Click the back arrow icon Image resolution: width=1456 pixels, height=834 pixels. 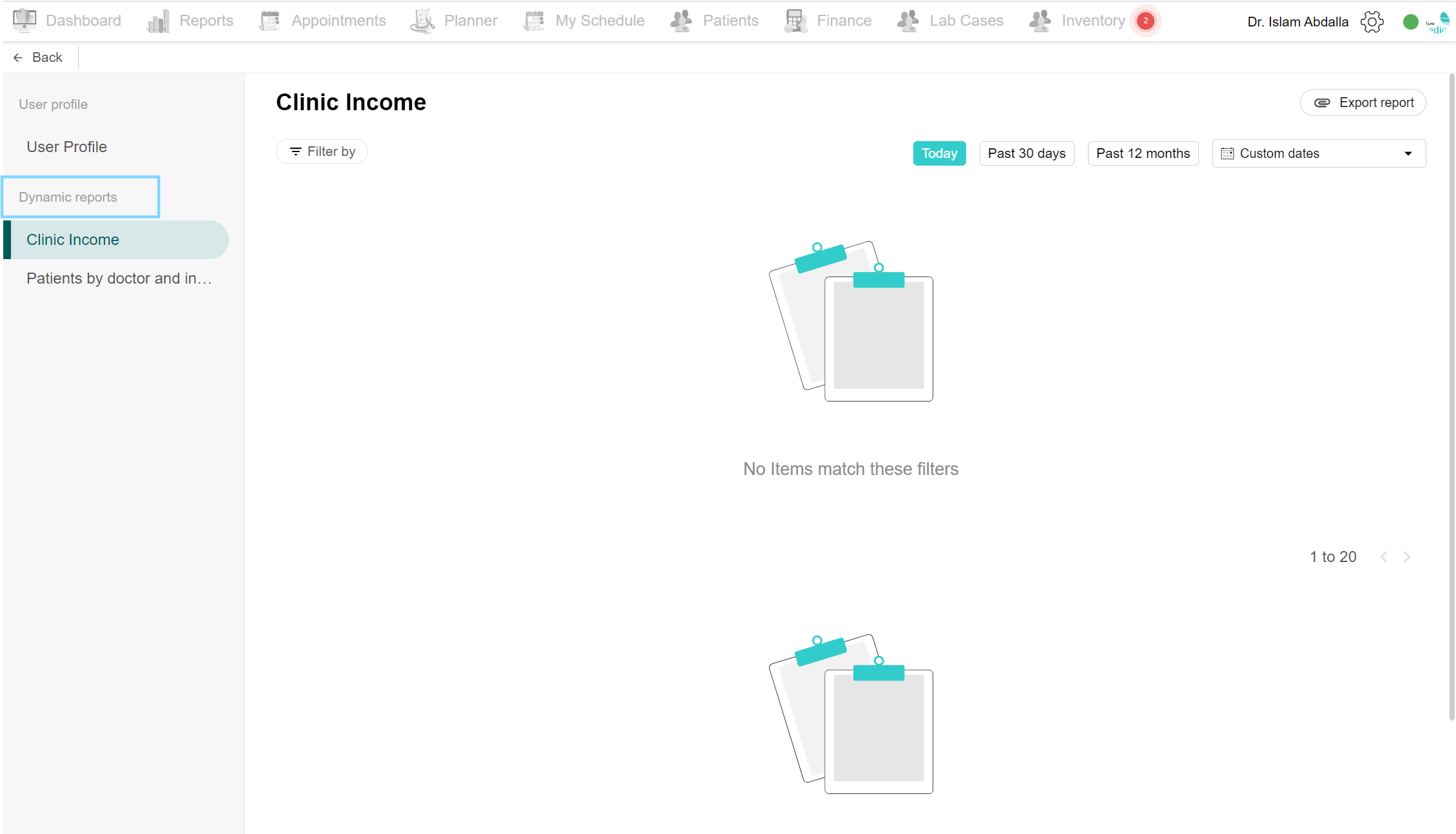[x=17, y=57]
